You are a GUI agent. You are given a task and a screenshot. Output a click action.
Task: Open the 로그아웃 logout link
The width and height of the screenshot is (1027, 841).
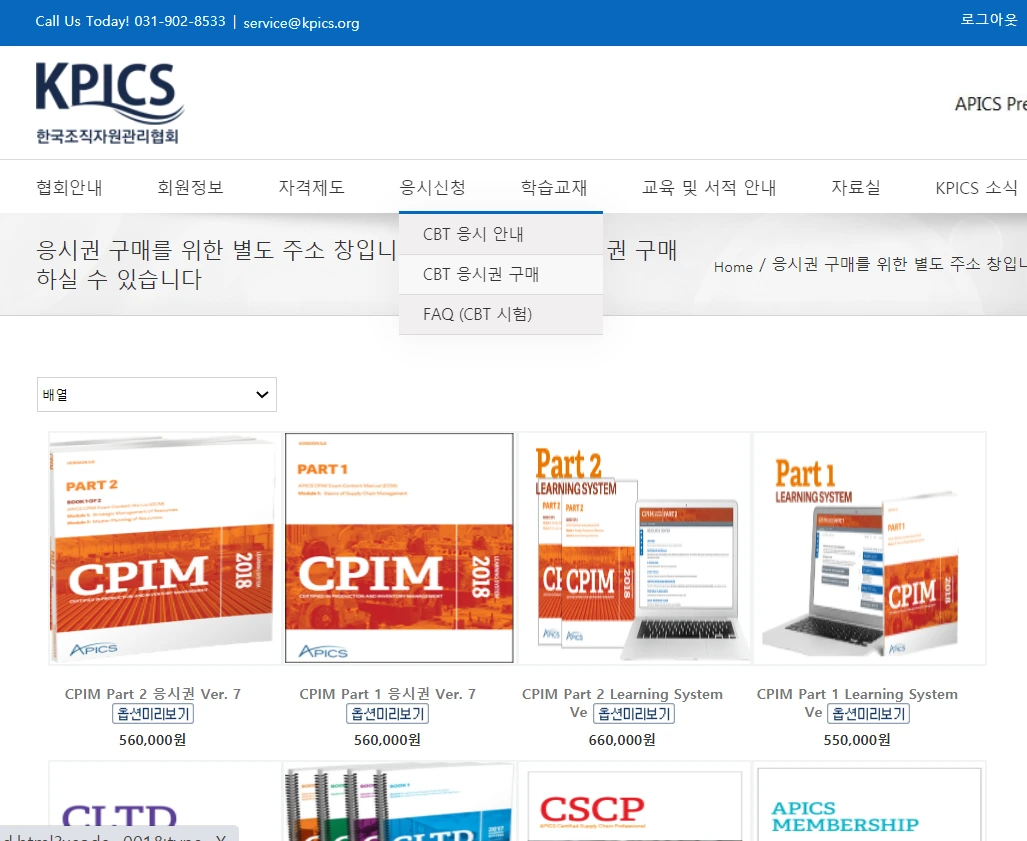[988, 20]
